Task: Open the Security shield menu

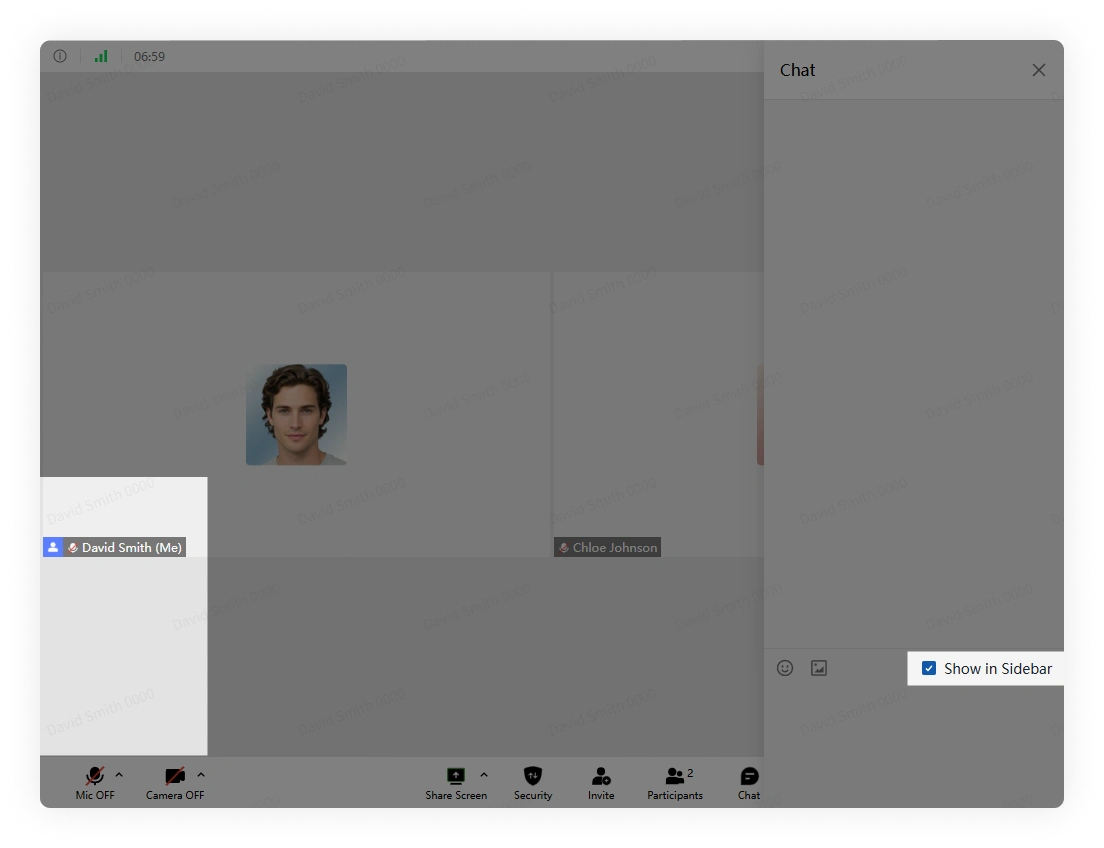Action: (533, 783)
